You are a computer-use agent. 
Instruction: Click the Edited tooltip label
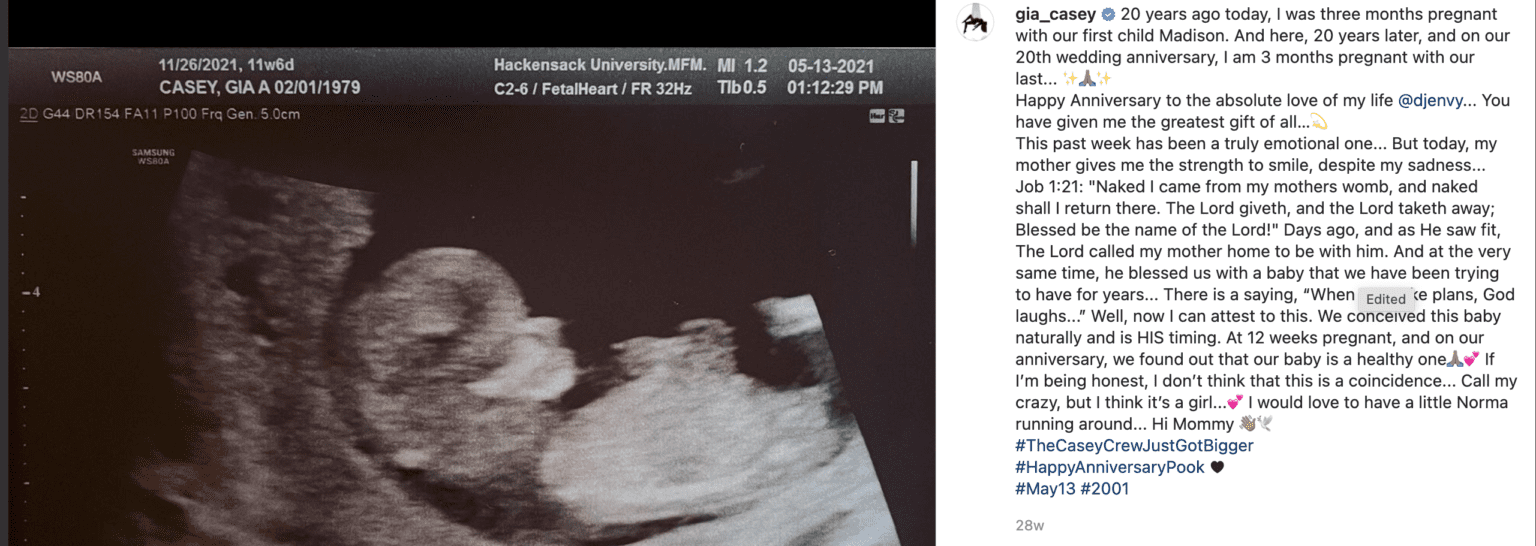[1385, 299]
